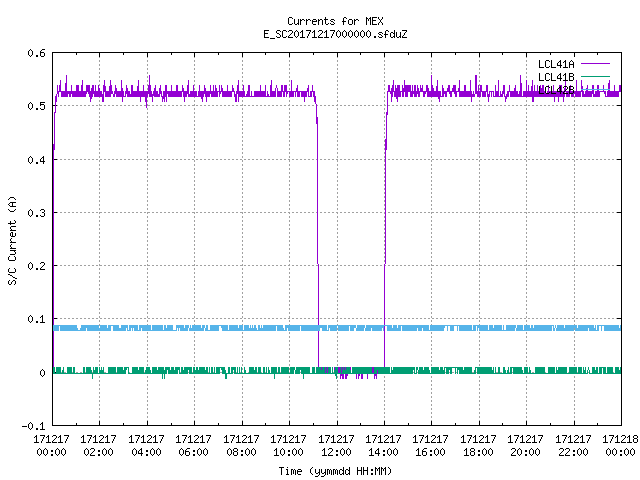640x480 pixels.
Task: Click the 0.4 y-axis tick label
Action: 36,160
